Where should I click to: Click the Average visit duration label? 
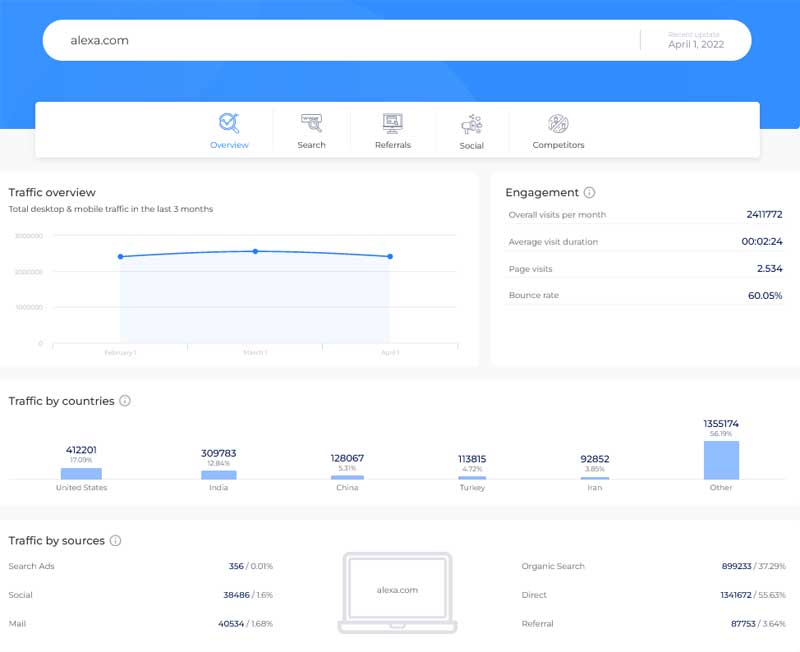coord(553,242)
